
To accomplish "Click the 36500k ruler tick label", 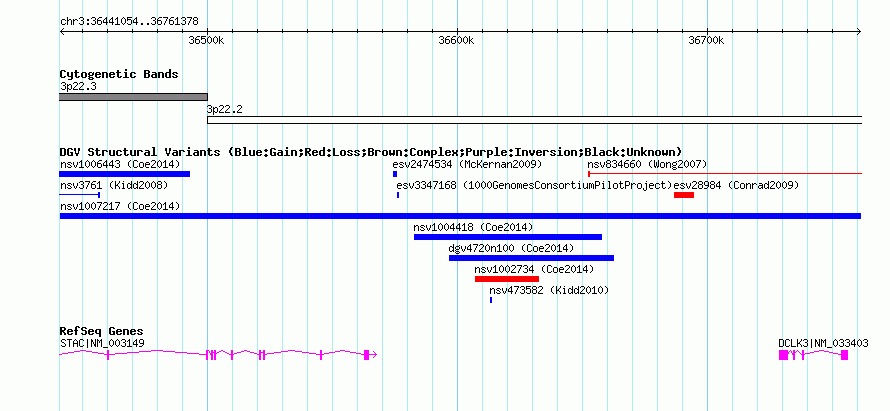I will 207,41.
